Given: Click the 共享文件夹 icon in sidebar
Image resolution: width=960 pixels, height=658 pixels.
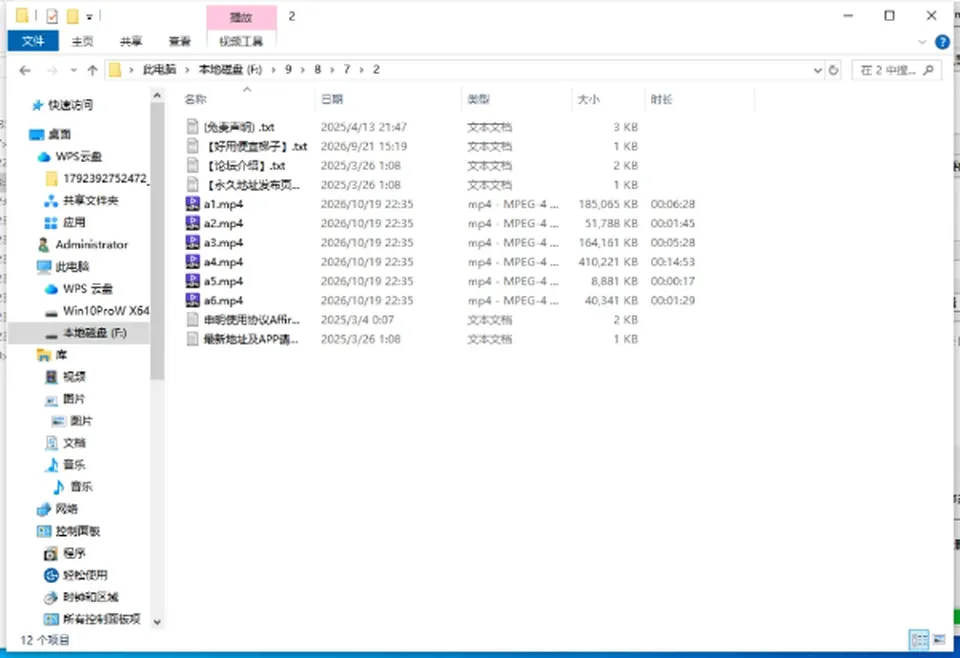Looking at the screenshot, I should [x=51, y=201].
